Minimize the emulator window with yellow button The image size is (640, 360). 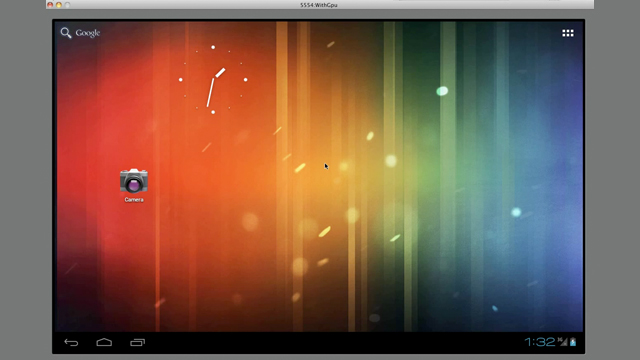tap(59, 5)
